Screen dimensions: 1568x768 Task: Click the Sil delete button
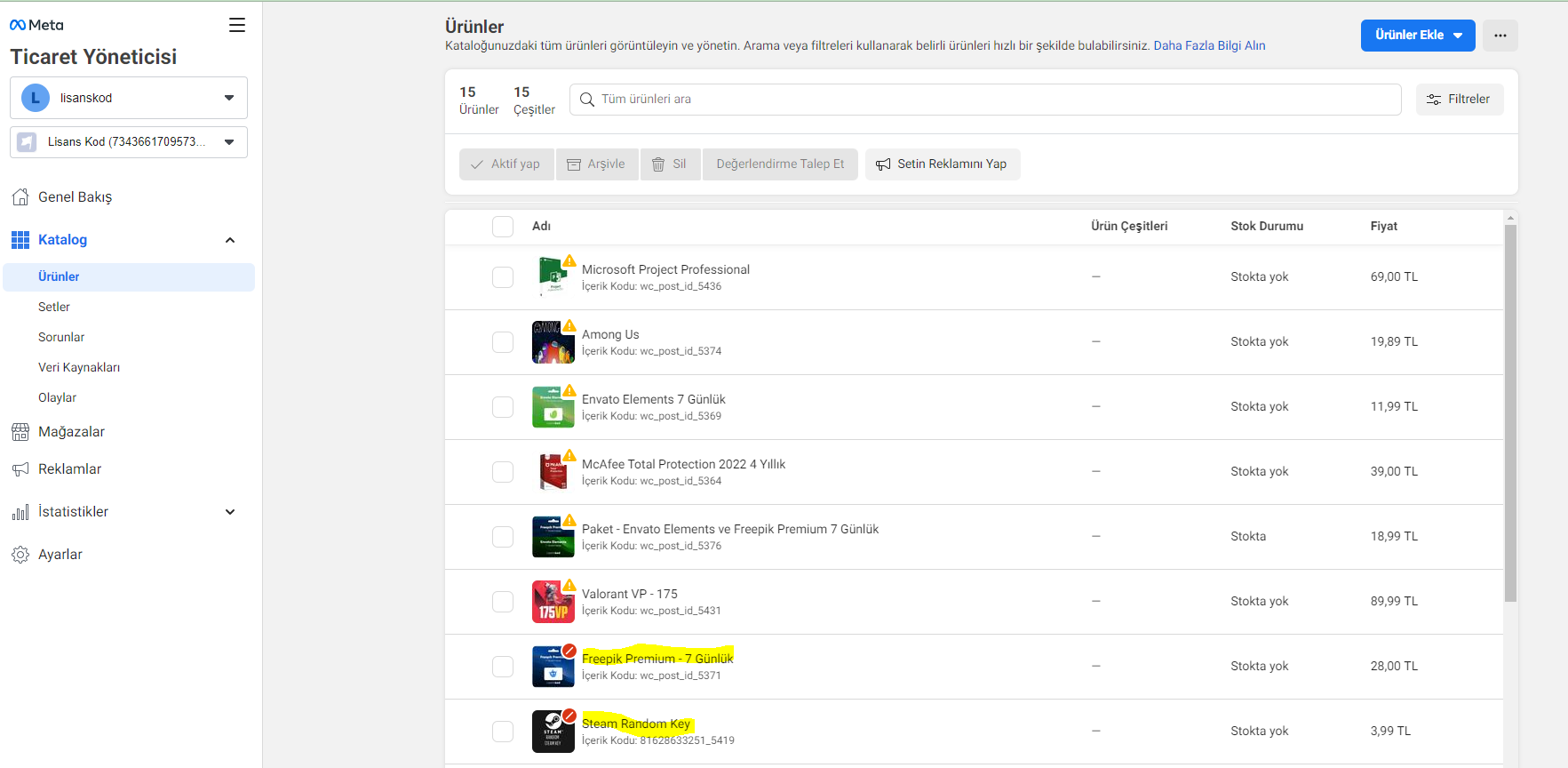[671, 164]
